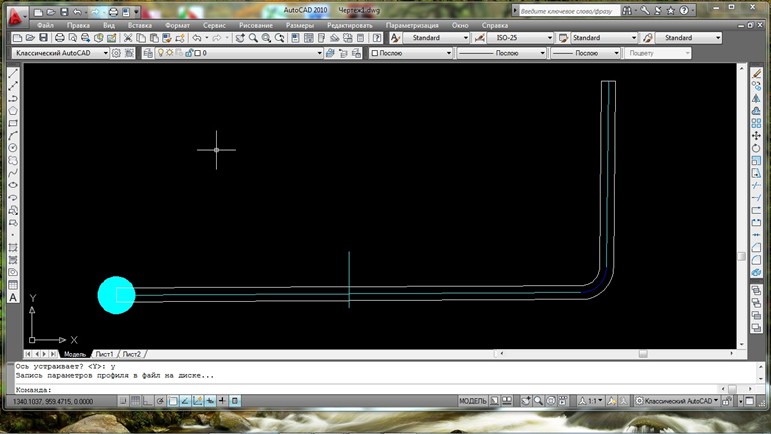Toggle Polar tracking in the status bar
Viewport: 771px width, 434px height.
[x=160, y=401]
